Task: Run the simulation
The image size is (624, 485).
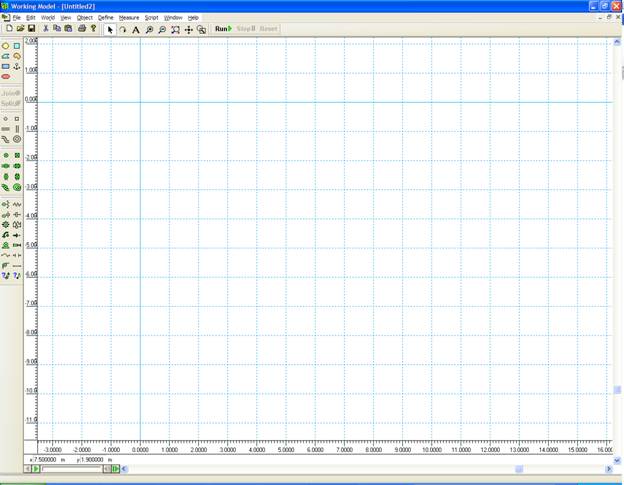Action: click(223, 29)
